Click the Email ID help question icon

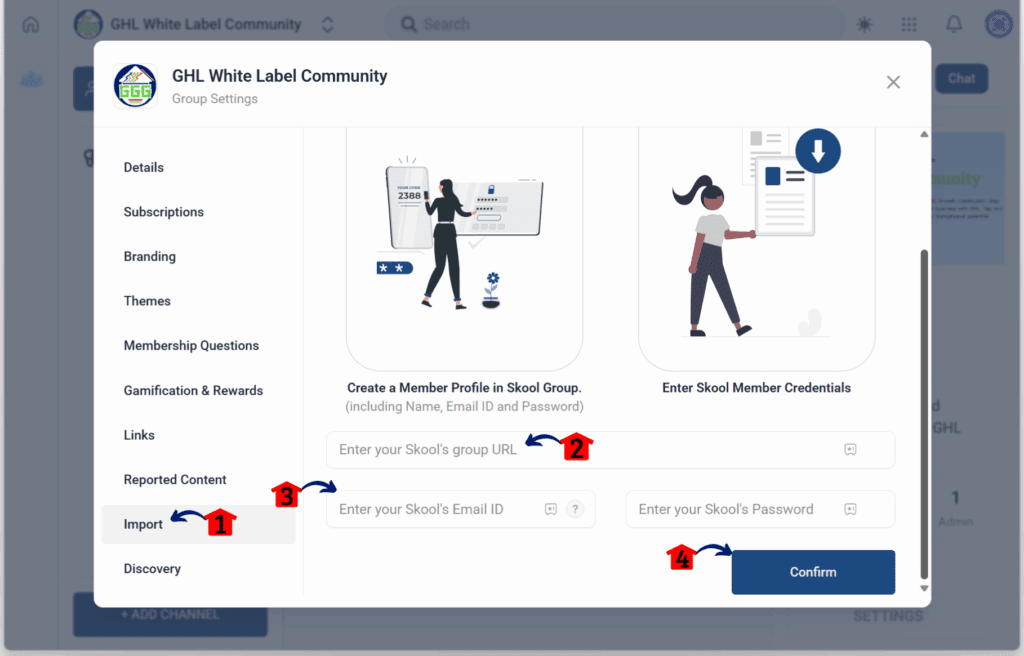pyautogui.click(x=575, y=509)
